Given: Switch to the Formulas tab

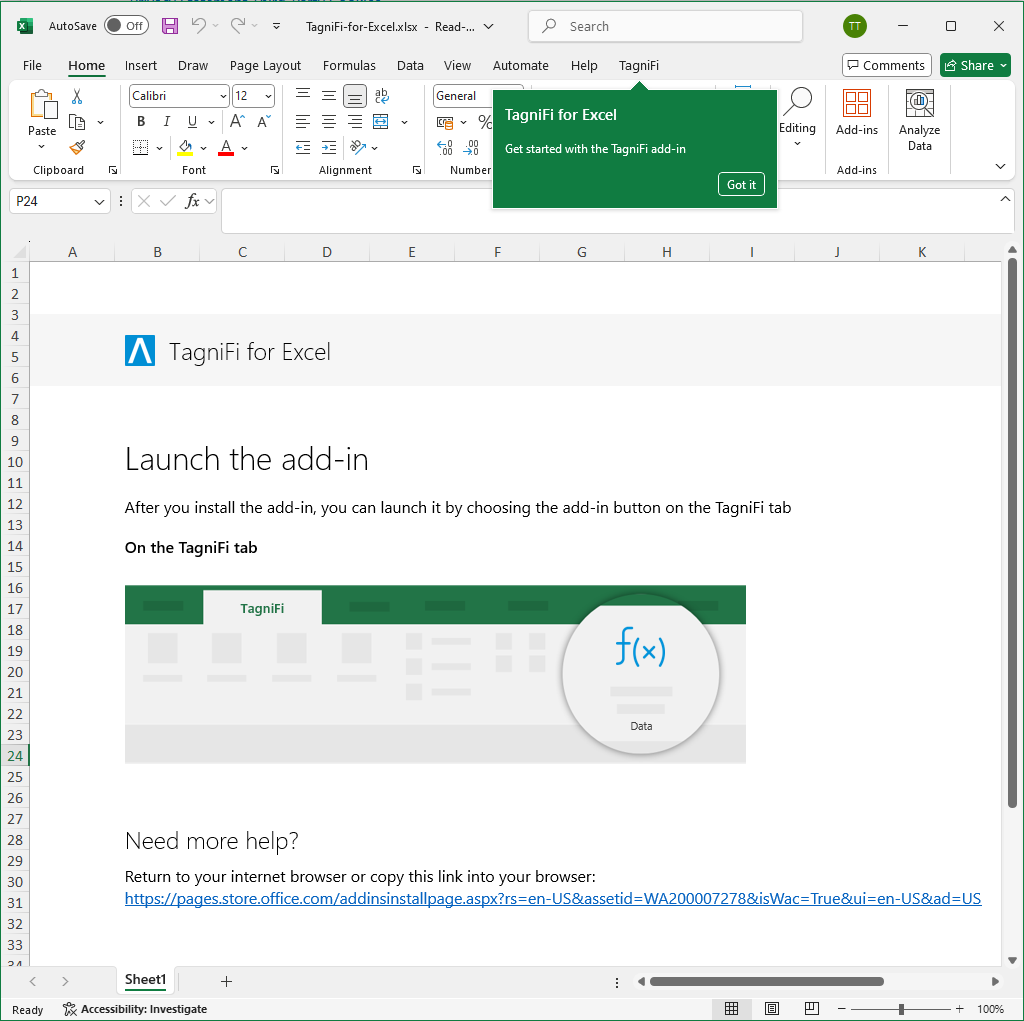Looking at the screenshot, I should (349, 65).
